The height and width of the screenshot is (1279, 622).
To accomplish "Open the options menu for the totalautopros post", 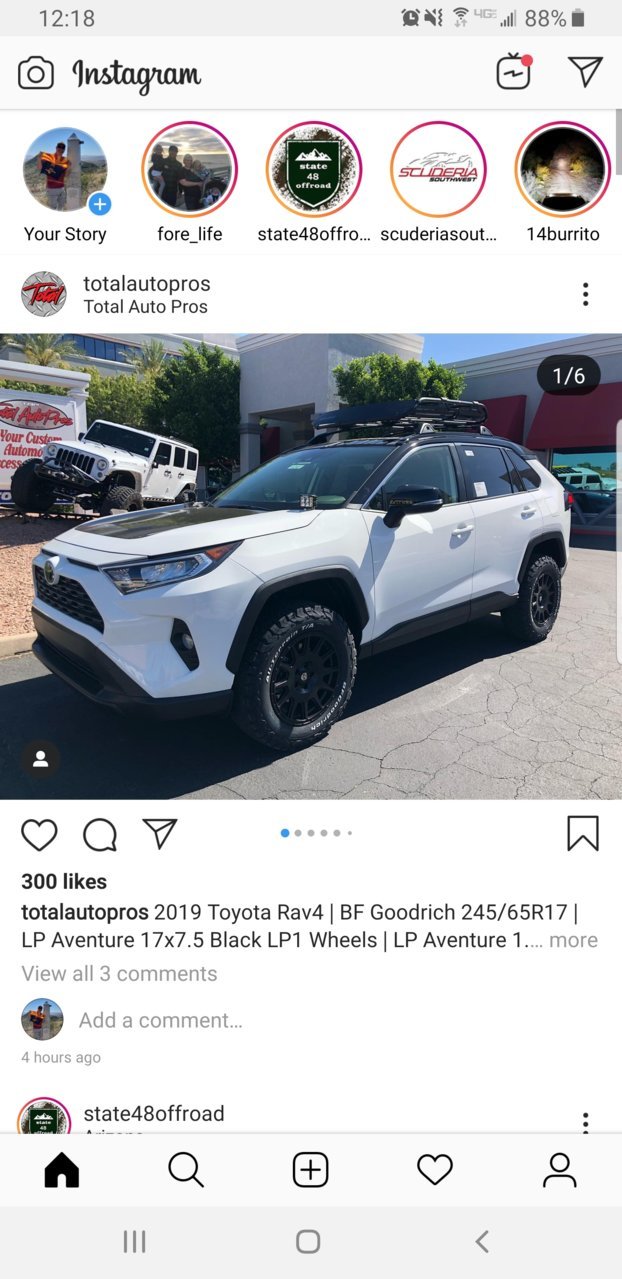I will (x=585, y=294).
